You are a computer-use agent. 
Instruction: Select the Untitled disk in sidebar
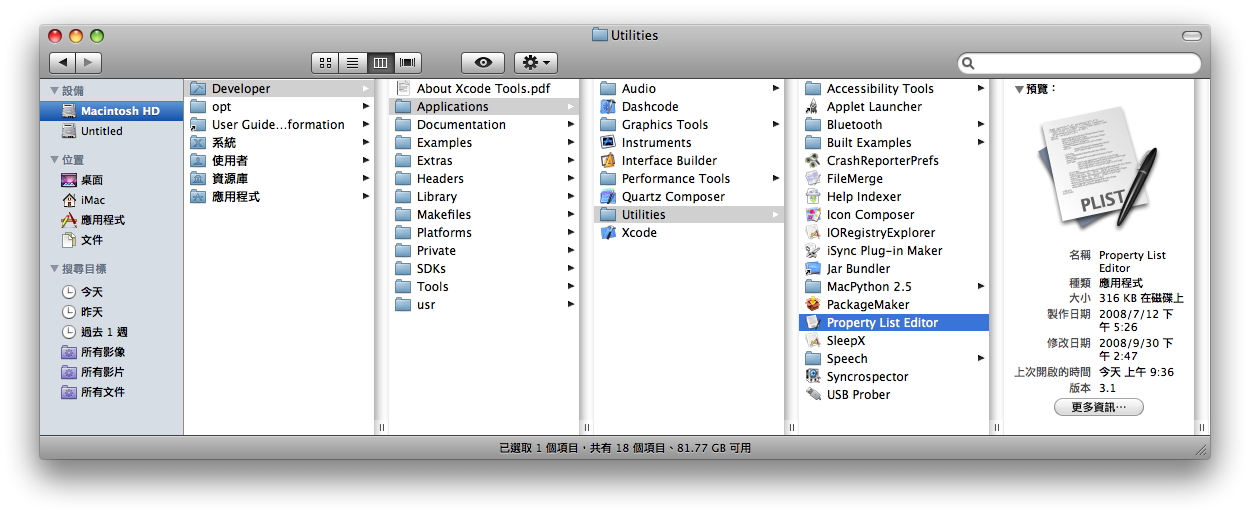coord(111,131)
